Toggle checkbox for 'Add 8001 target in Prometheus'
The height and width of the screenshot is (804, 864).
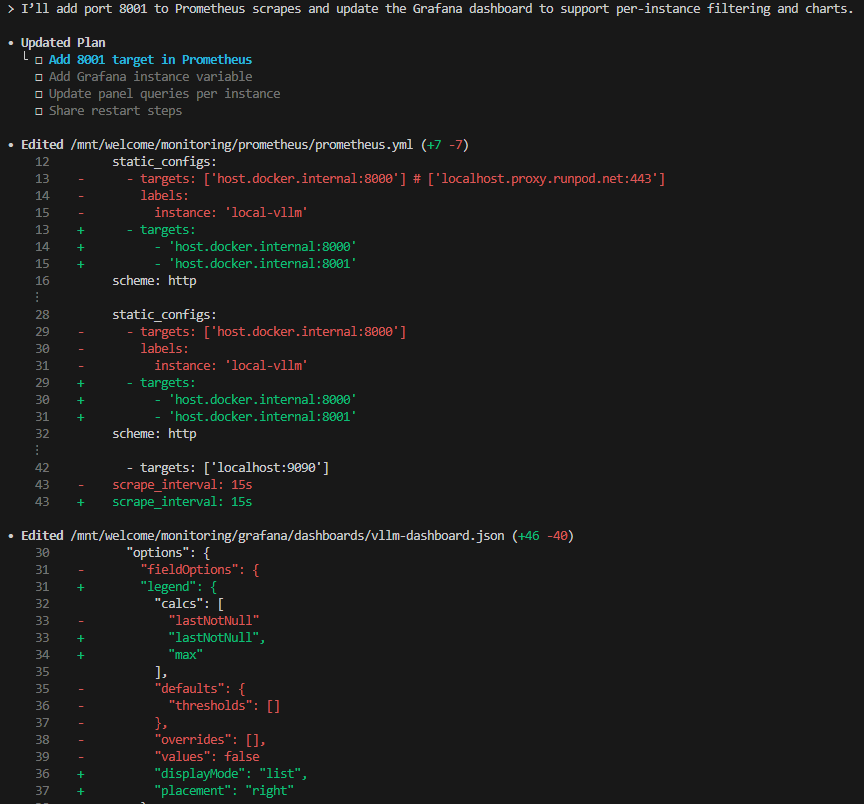(x=39, y=60)
